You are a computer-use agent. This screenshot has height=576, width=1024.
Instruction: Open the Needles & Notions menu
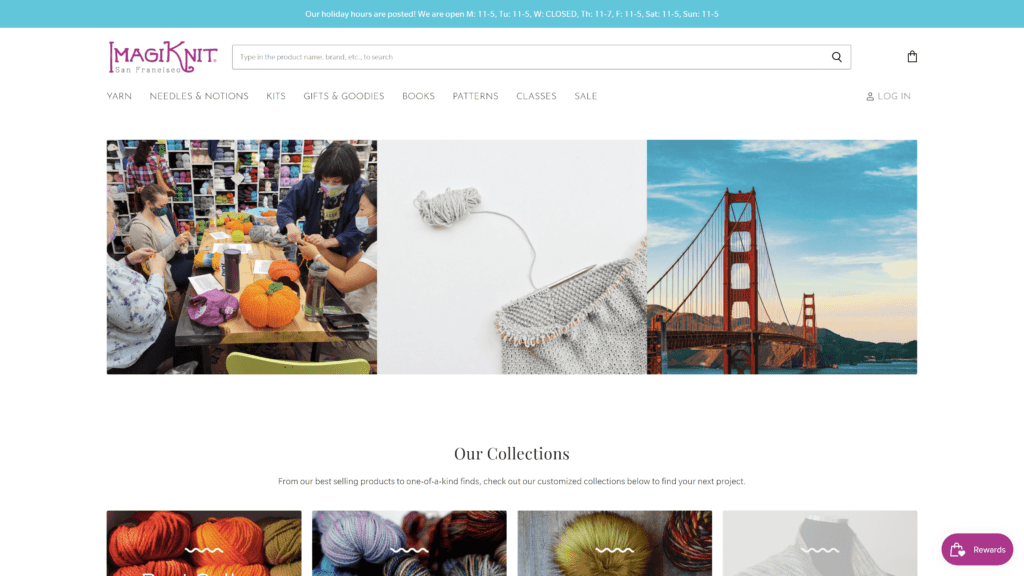click(199, 96)
